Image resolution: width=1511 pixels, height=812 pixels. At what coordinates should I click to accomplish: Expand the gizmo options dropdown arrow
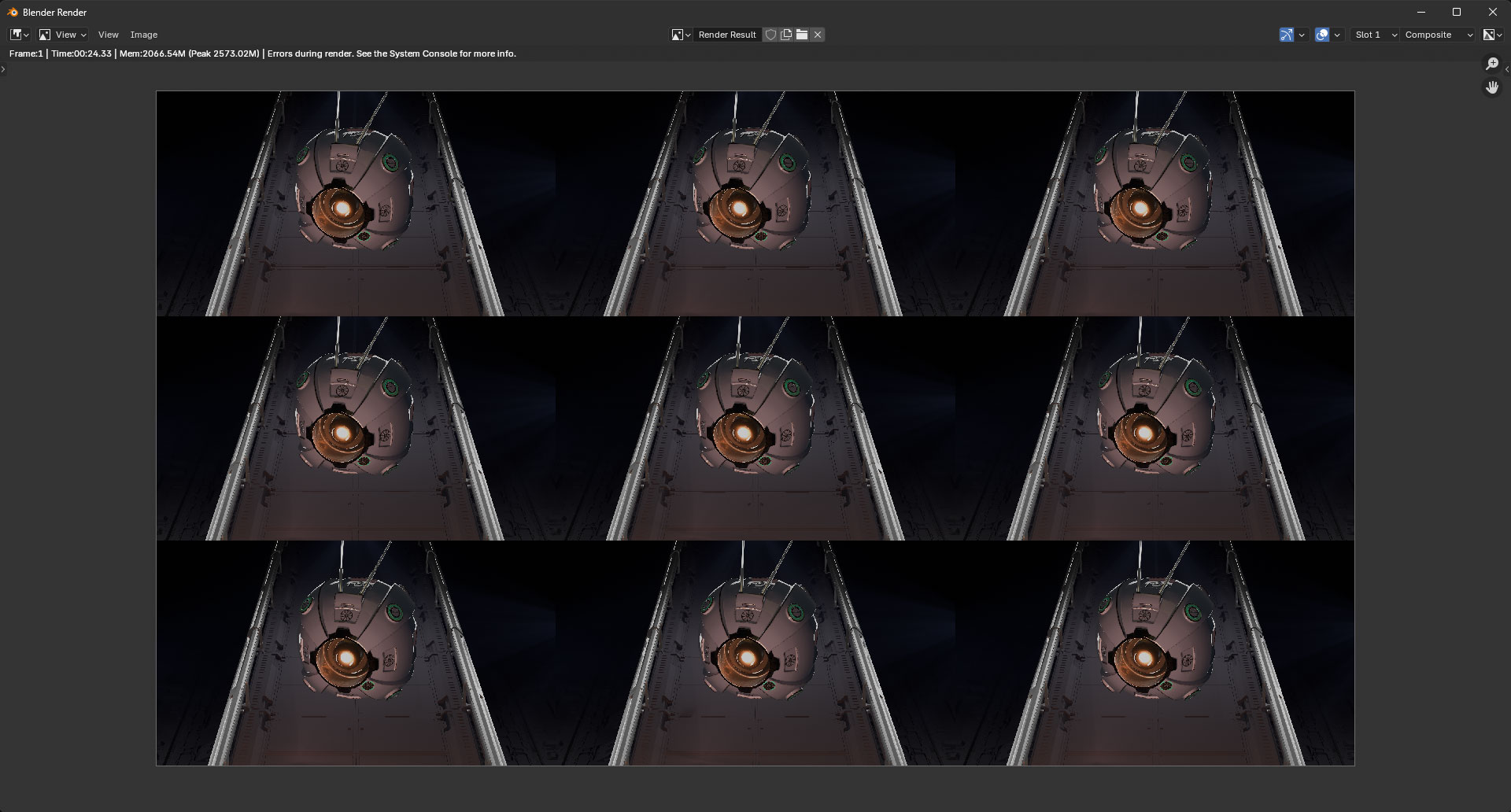pos(1302,35)
